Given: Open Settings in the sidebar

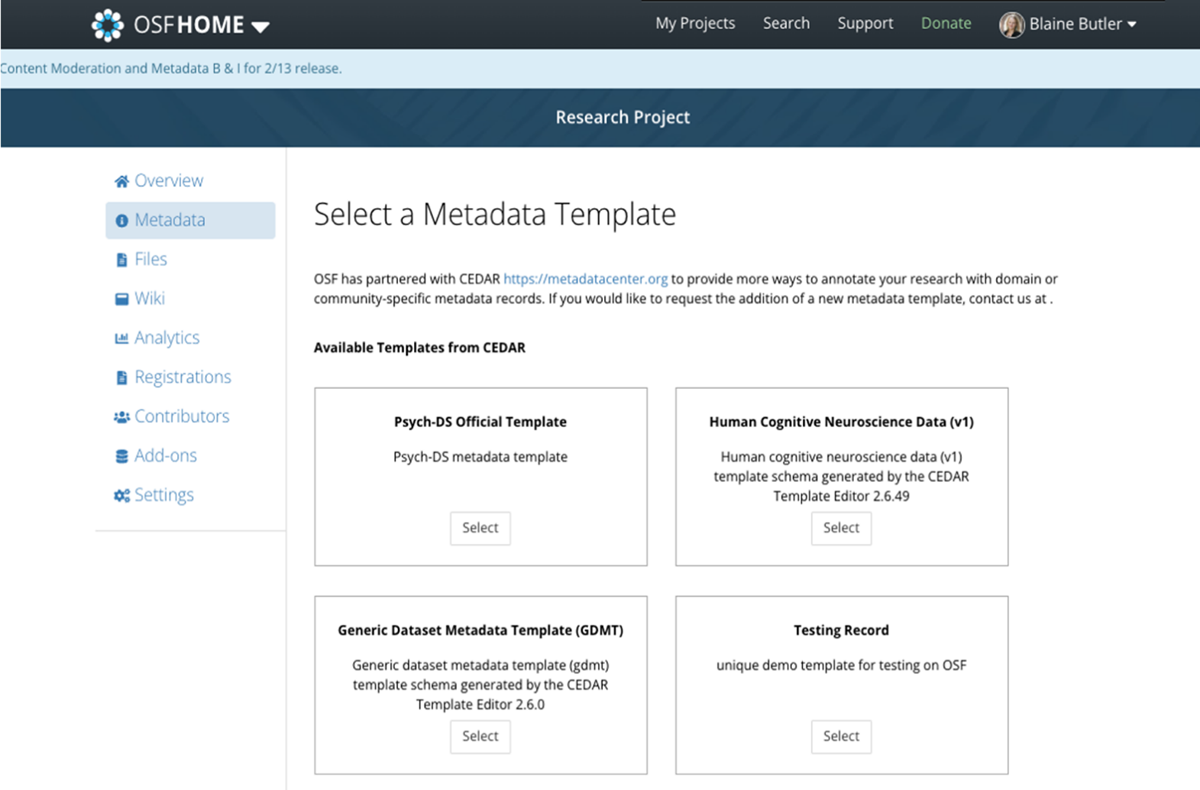Looking at the screenshot, I should (x=164, y=495).
